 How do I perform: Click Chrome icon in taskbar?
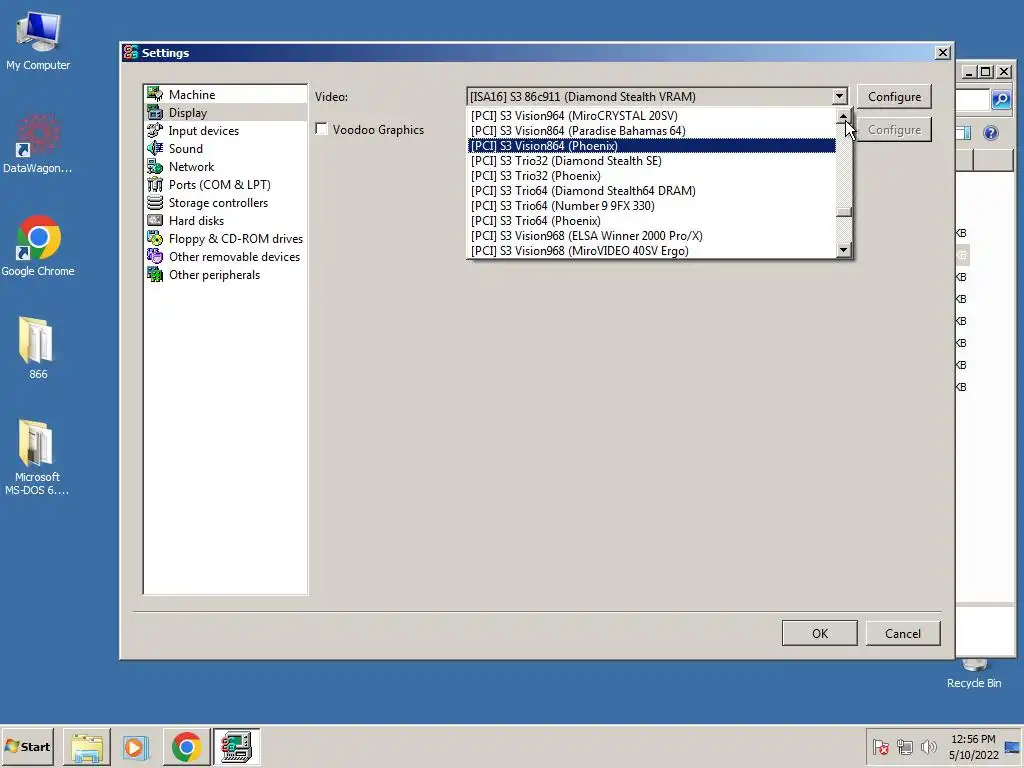click(187, 747)
